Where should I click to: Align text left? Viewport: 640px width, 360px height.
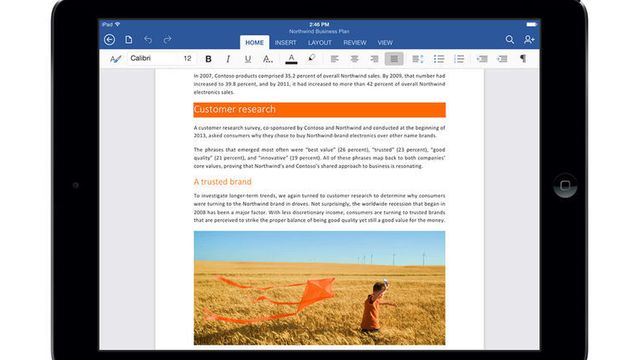(x=335, y=59)
